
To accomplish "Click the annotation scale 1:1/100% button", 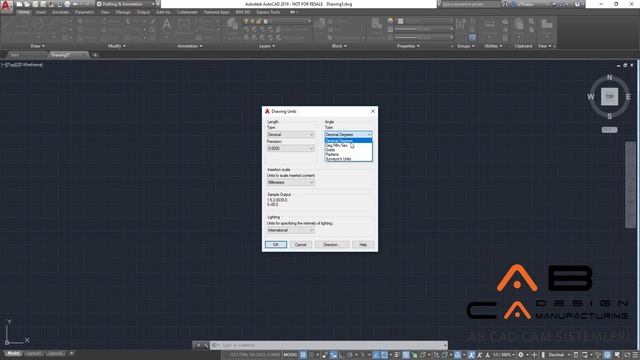I will [x=503, y=355].
